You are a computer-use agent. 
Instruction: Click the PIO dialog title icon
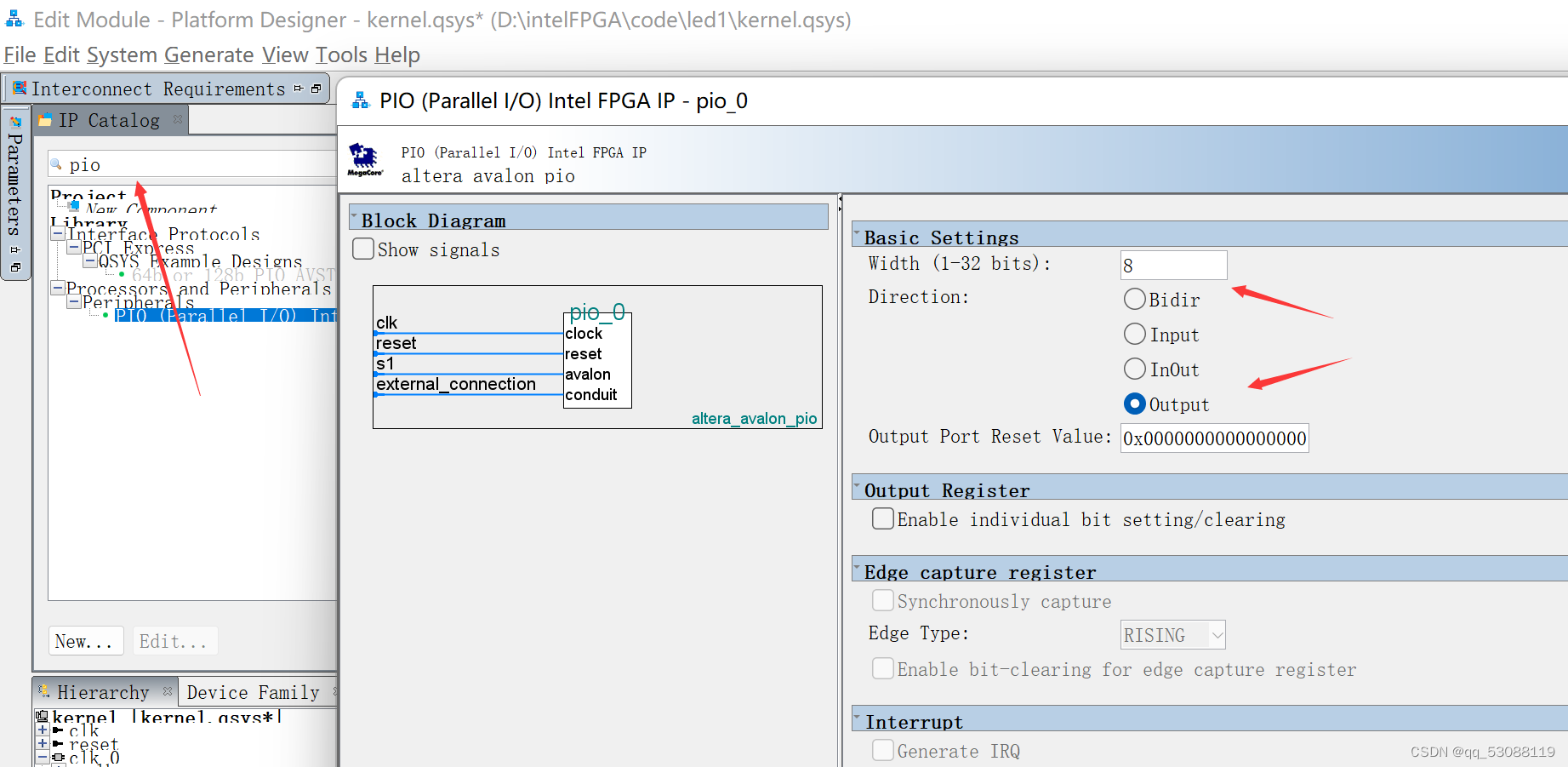point(361,100)
